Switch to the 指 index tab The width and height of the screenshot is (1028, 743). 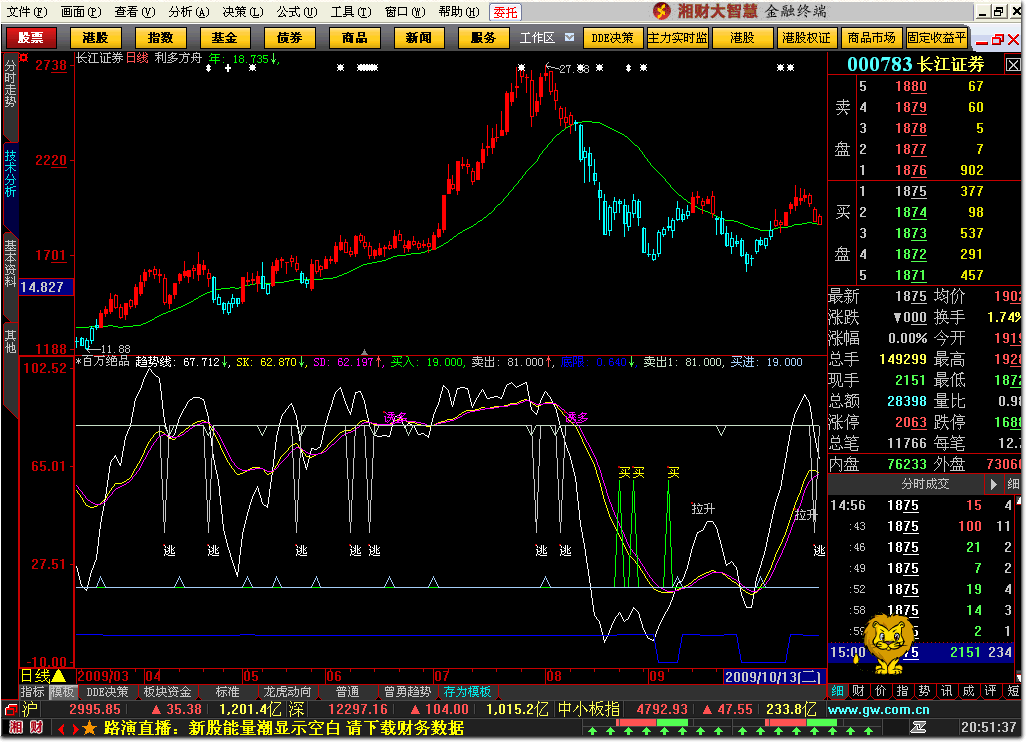click(x=902, y=691)
